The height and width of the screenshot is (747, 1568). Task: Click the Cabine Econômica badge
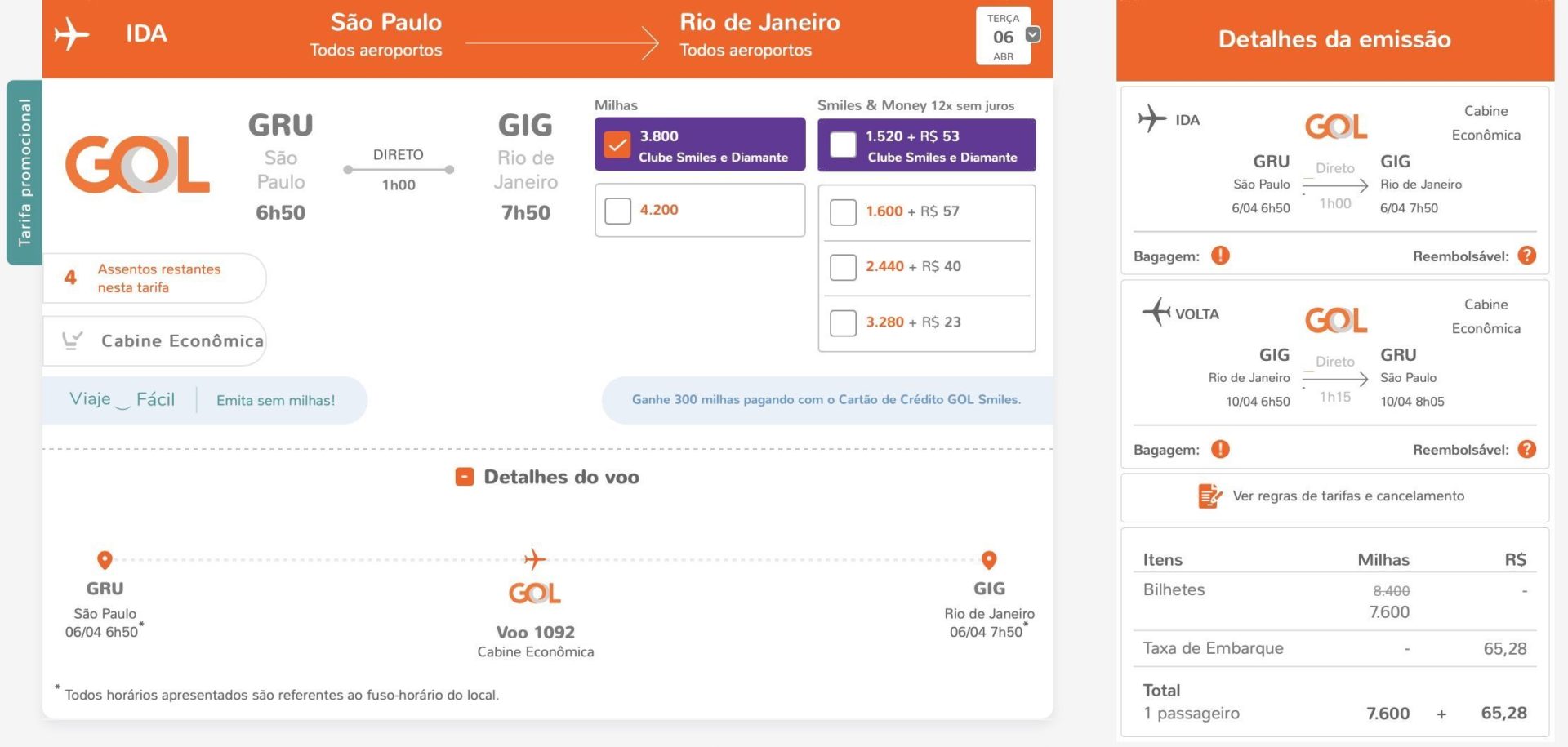(x=154, y=340)
